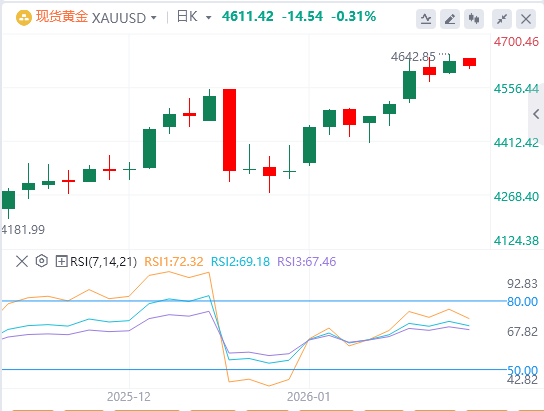544x411 pixels.
Task: Open the indicators icon in top toolbar
Action: coord(426,19)
